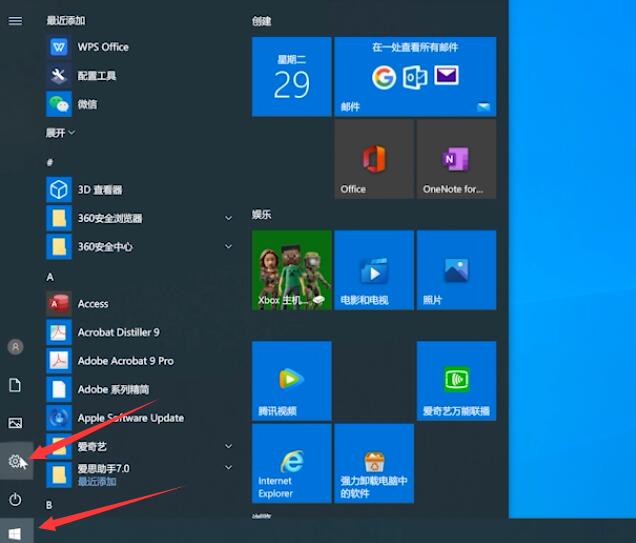Open 3D 查看器 app
The width and height of the screenshot is (636, 543).
coord(140,189)
